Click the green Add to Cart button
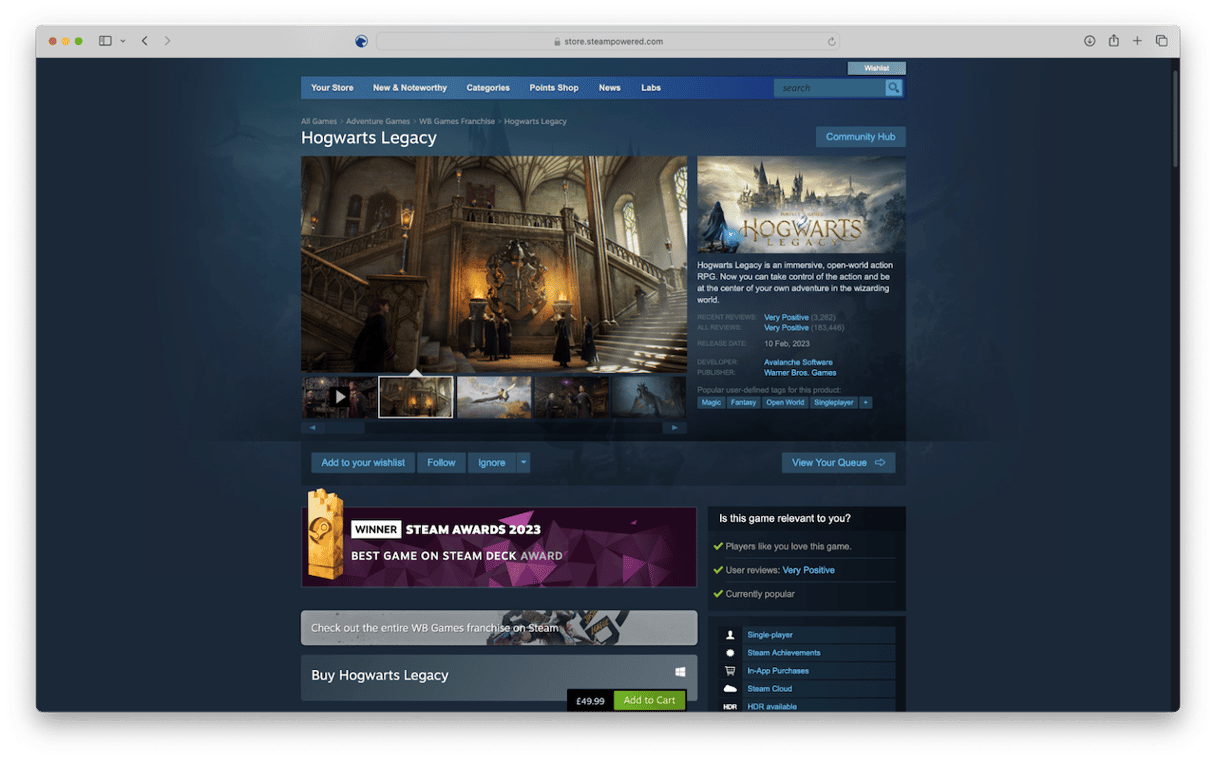The image size is (1216, 760). click(x=649, y=701)
